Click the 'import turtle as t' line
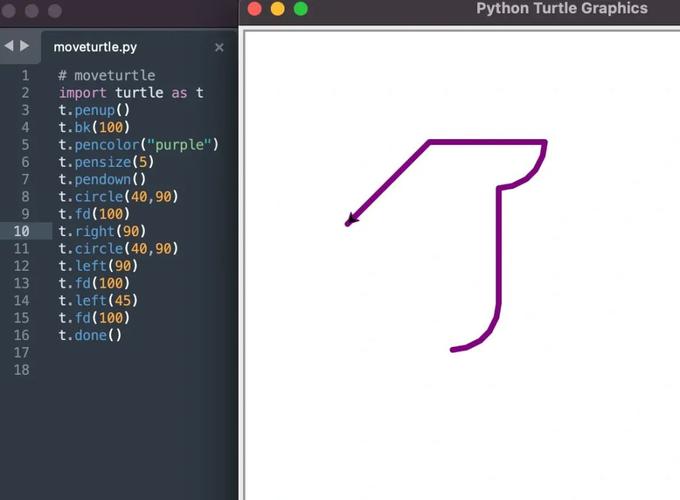Viewport: 680px width, 500px height. coord(131,93)
